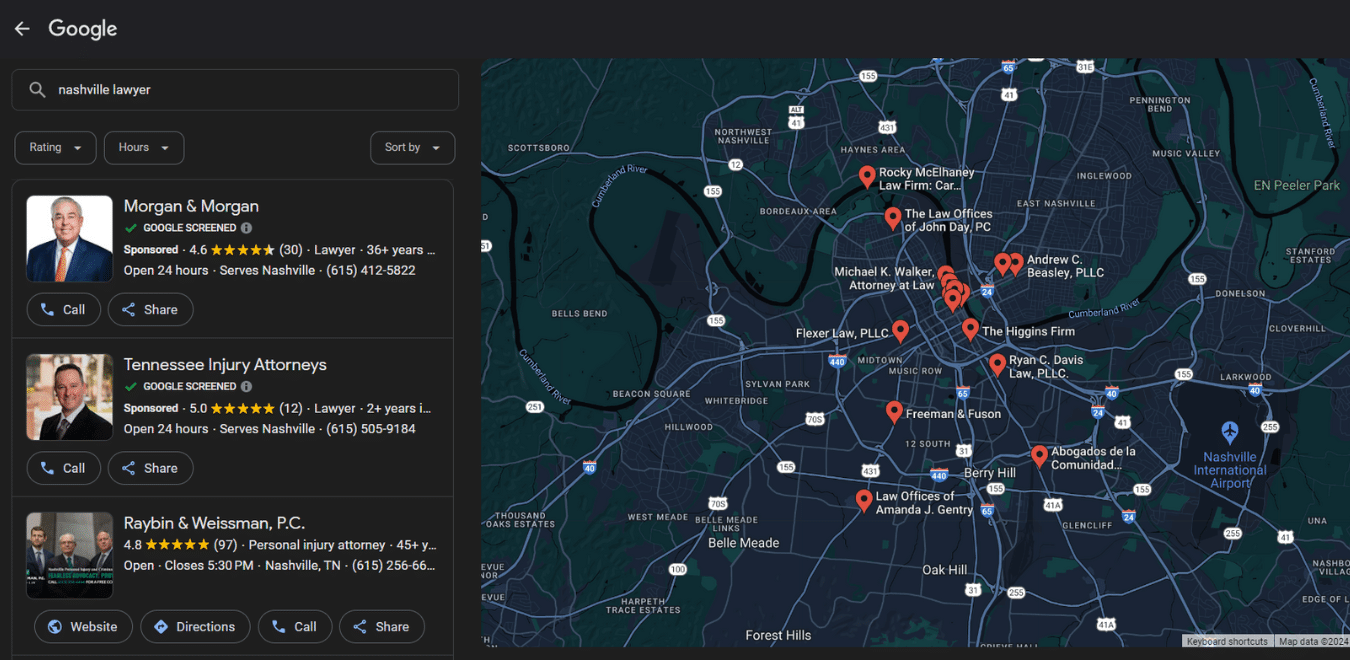Expand the Sort by dropdown
Screen dimensions: 1350x660
click(412, 148)
